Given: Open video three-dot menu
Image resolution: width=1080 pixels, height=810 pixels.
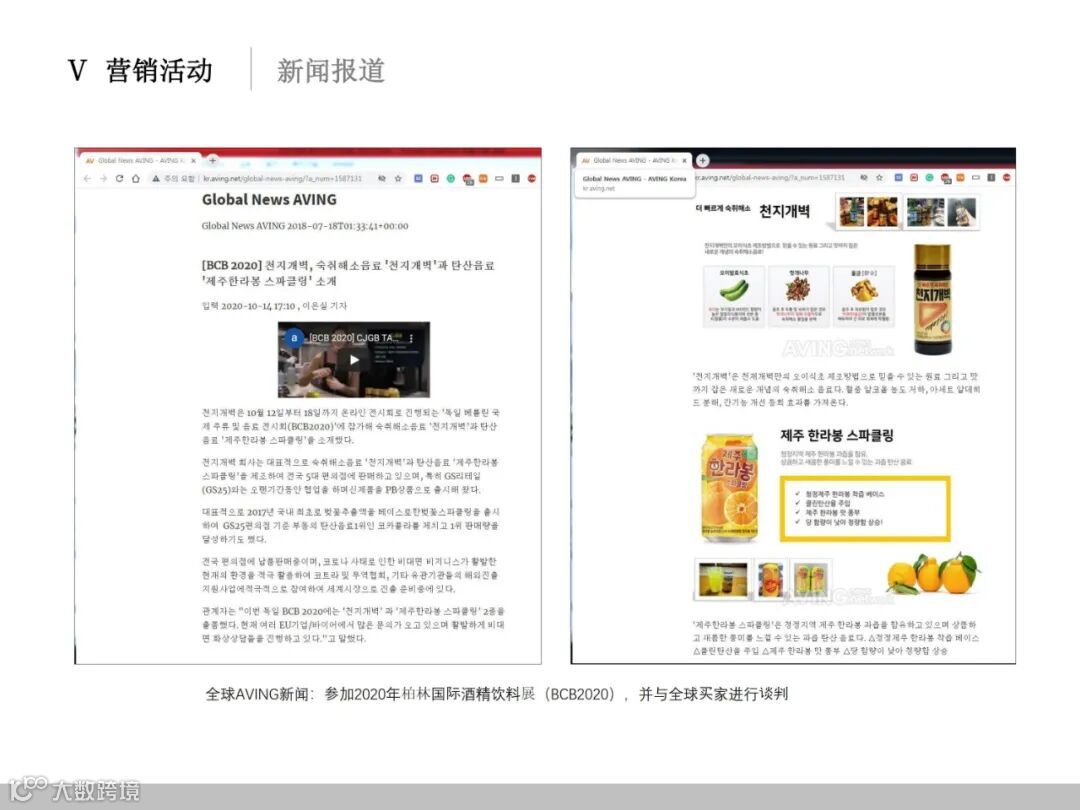Looking at the screenshot, I should pos(411,338).
